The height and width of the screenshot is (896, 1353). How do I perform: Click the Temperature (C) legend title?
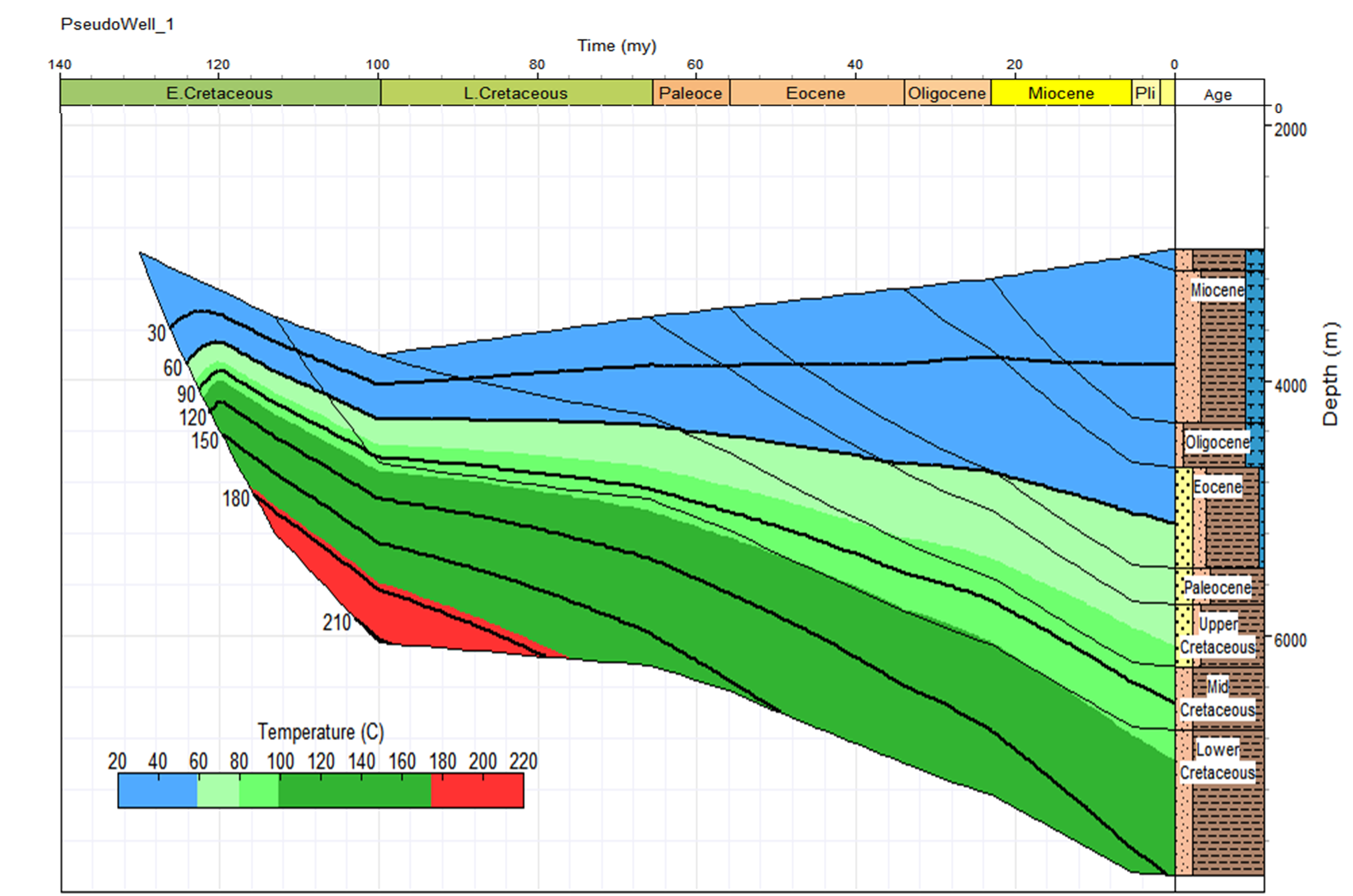click(x=320, y=732)
